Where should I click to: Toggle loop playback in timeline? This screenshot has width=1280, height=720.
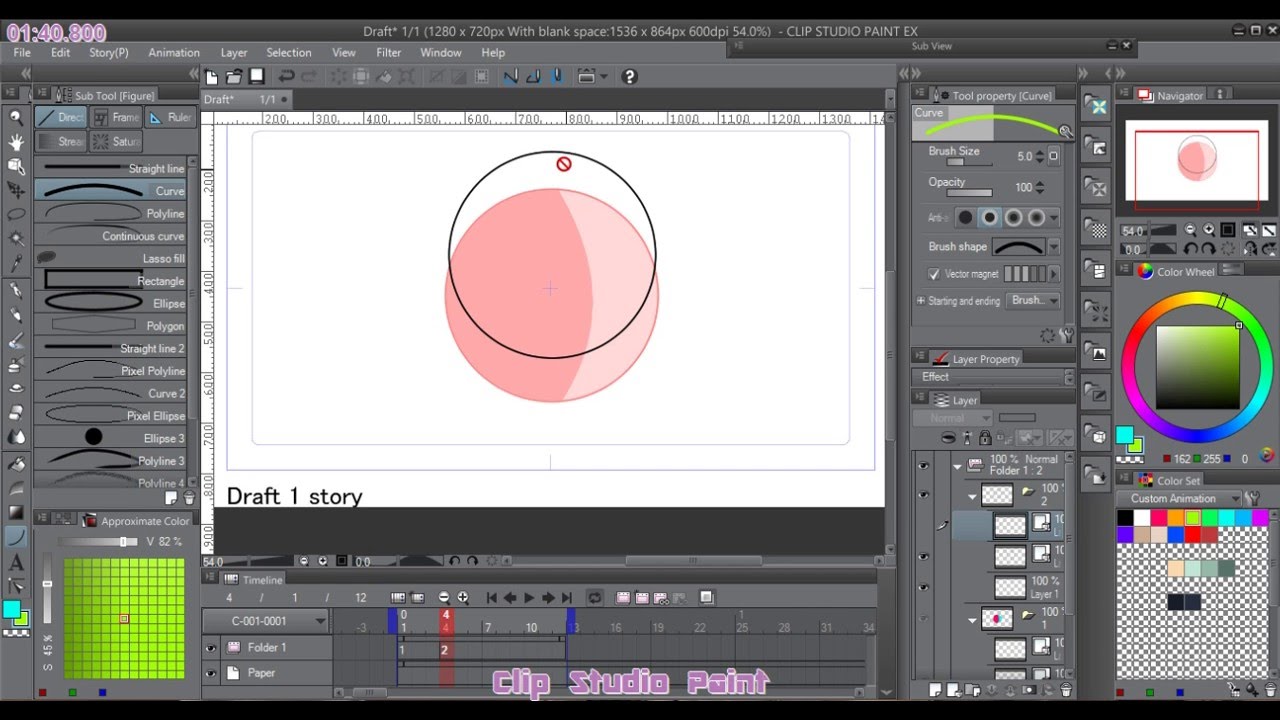pos(594,597)
